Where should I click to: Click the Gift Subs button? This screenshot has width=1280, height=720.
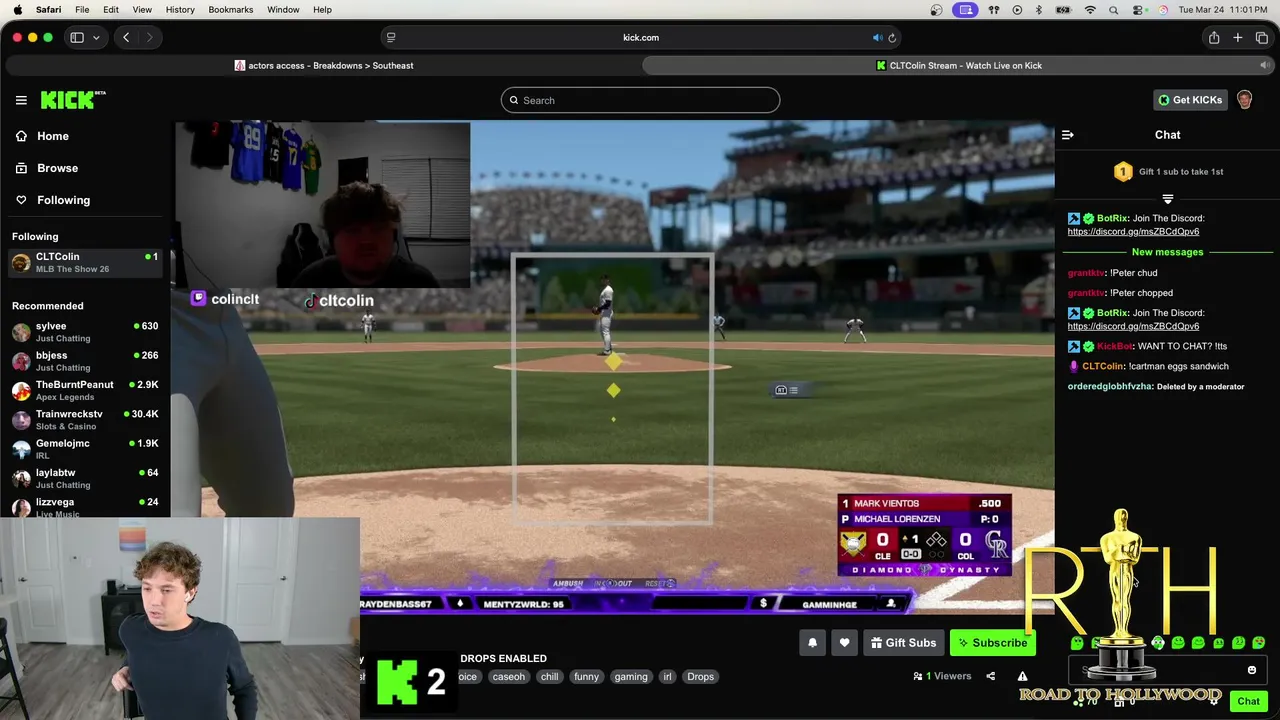(x=903, y=643)
